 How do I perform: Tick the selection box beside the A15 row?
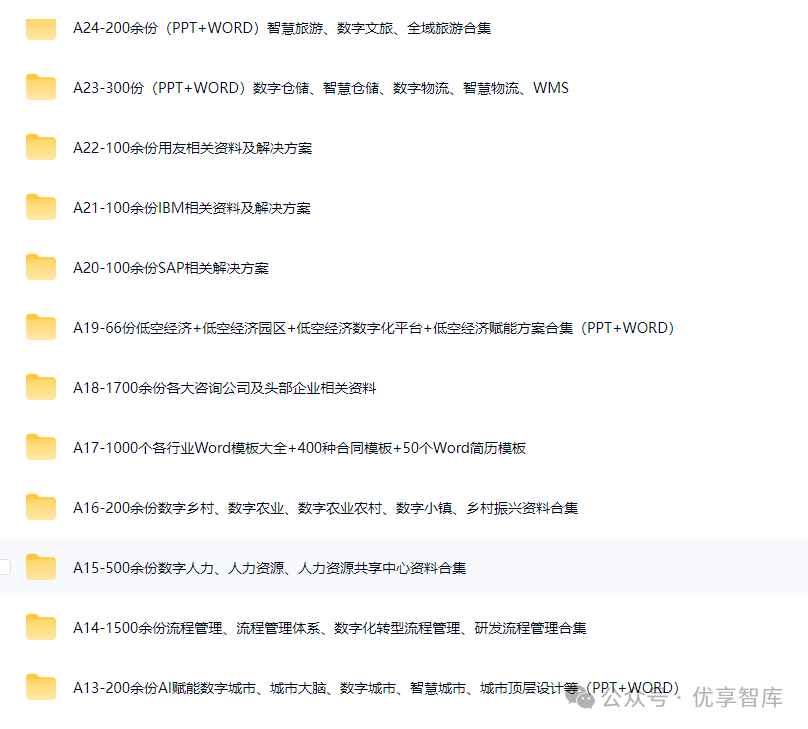[4, 567]
